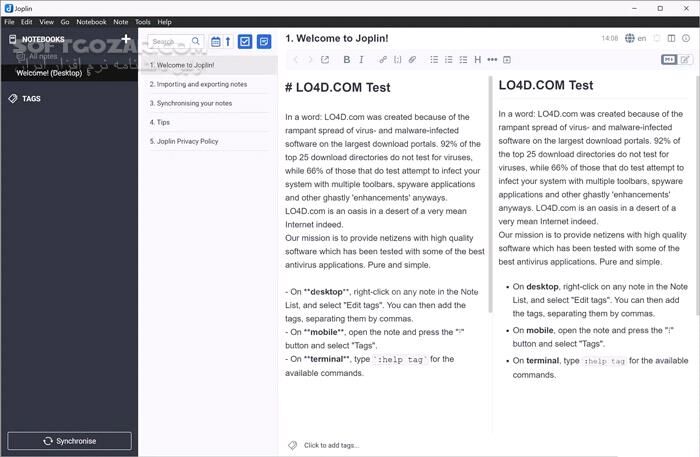Insert a heading with the H icon
This screenshot has width=700, height=457.
[478, 60]
